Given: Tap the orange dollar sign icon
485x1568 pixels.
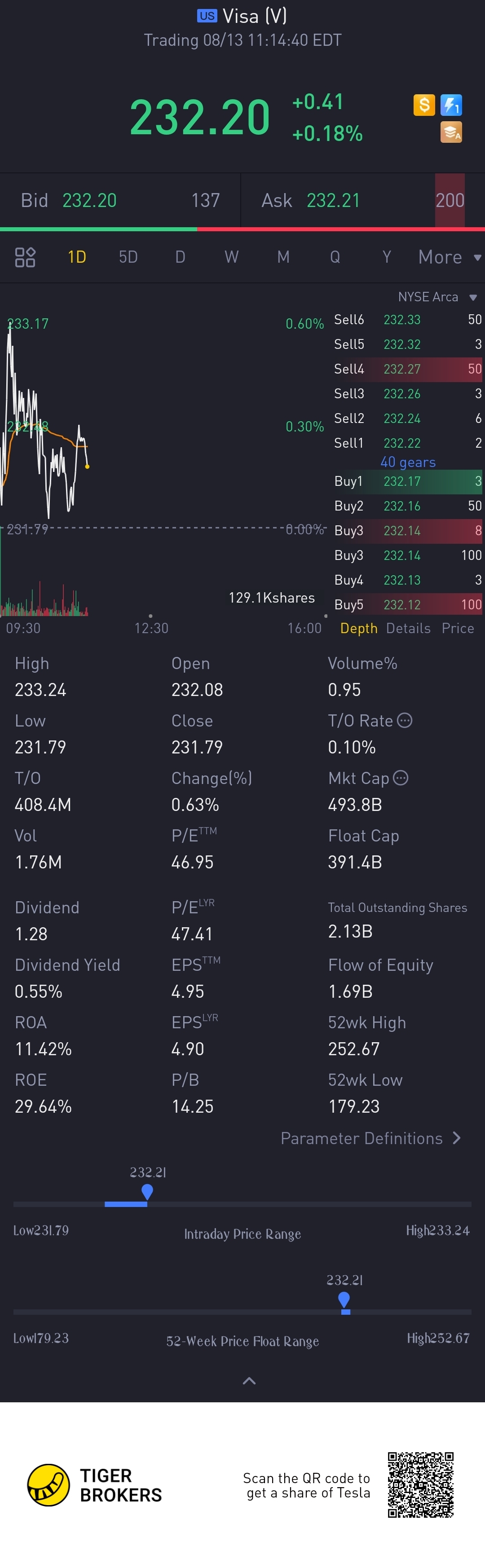Looking at the screenshot, I should point(424,105).
